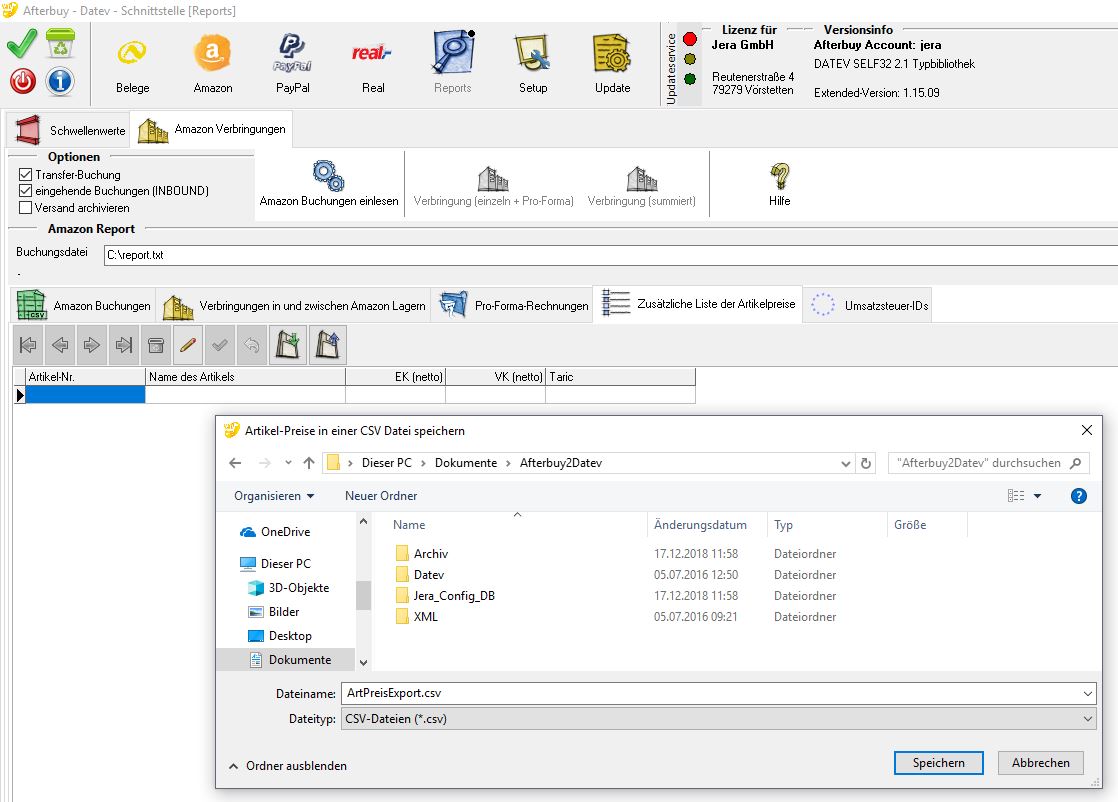Click the view layout icon in dialog

tap(1016, 496)
